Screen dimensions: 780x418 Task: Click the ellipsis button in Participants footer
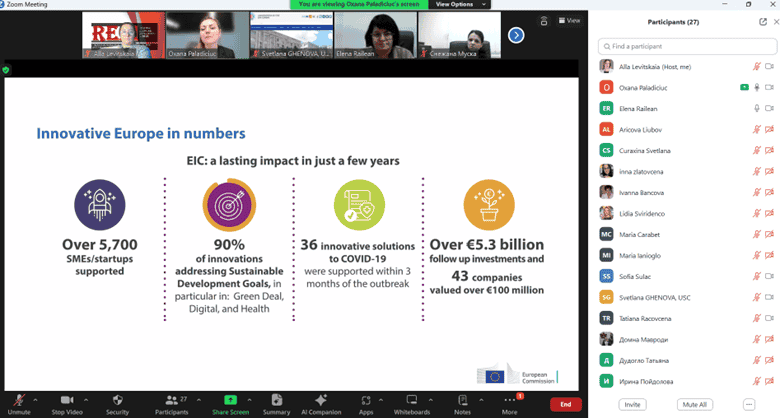[x=749, y=405]
